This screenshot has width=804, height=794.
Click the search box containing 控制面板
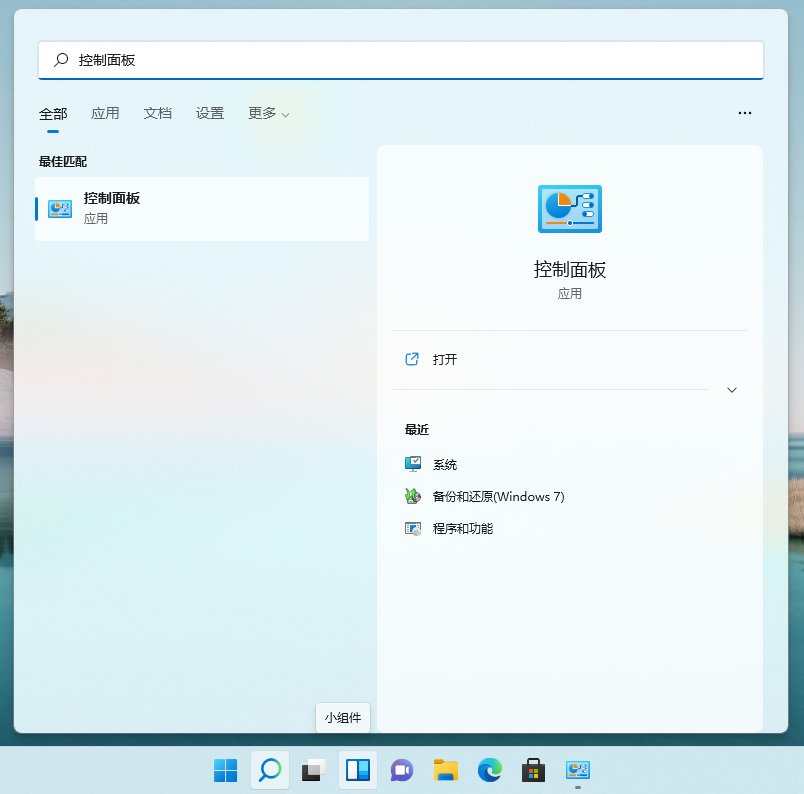(x=400, y=60)
